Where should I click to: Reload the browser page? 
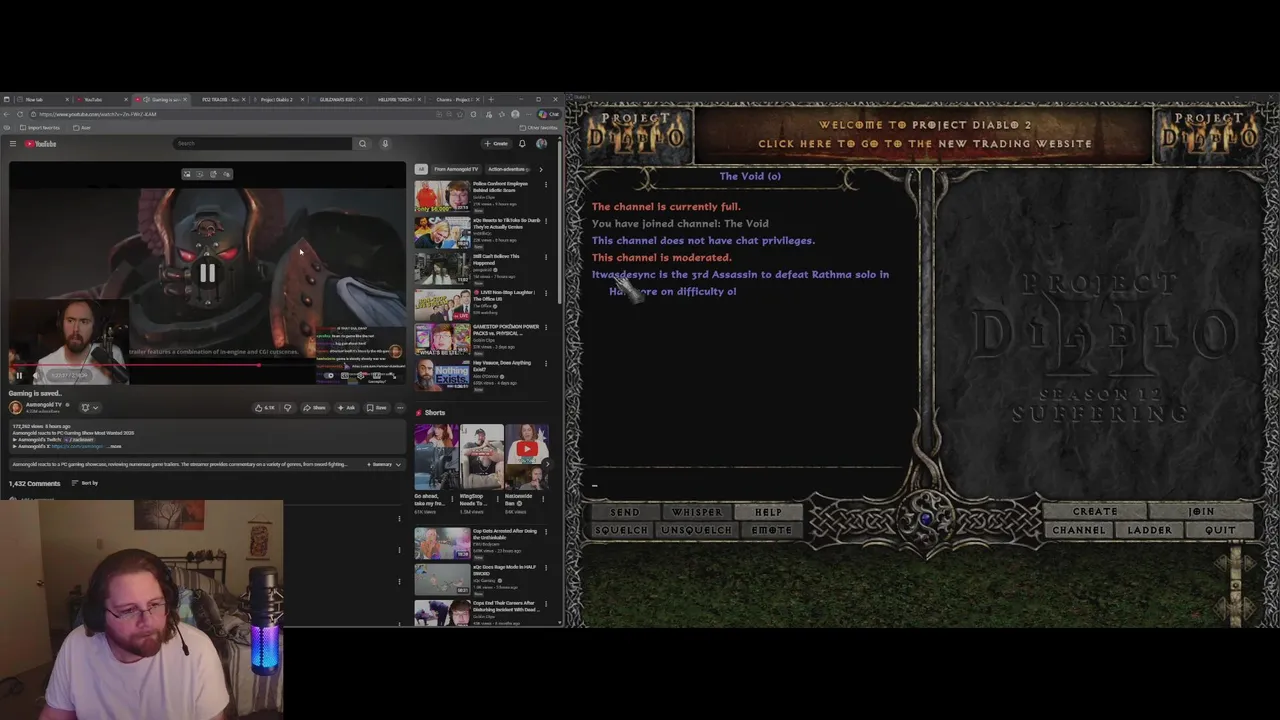20,114
